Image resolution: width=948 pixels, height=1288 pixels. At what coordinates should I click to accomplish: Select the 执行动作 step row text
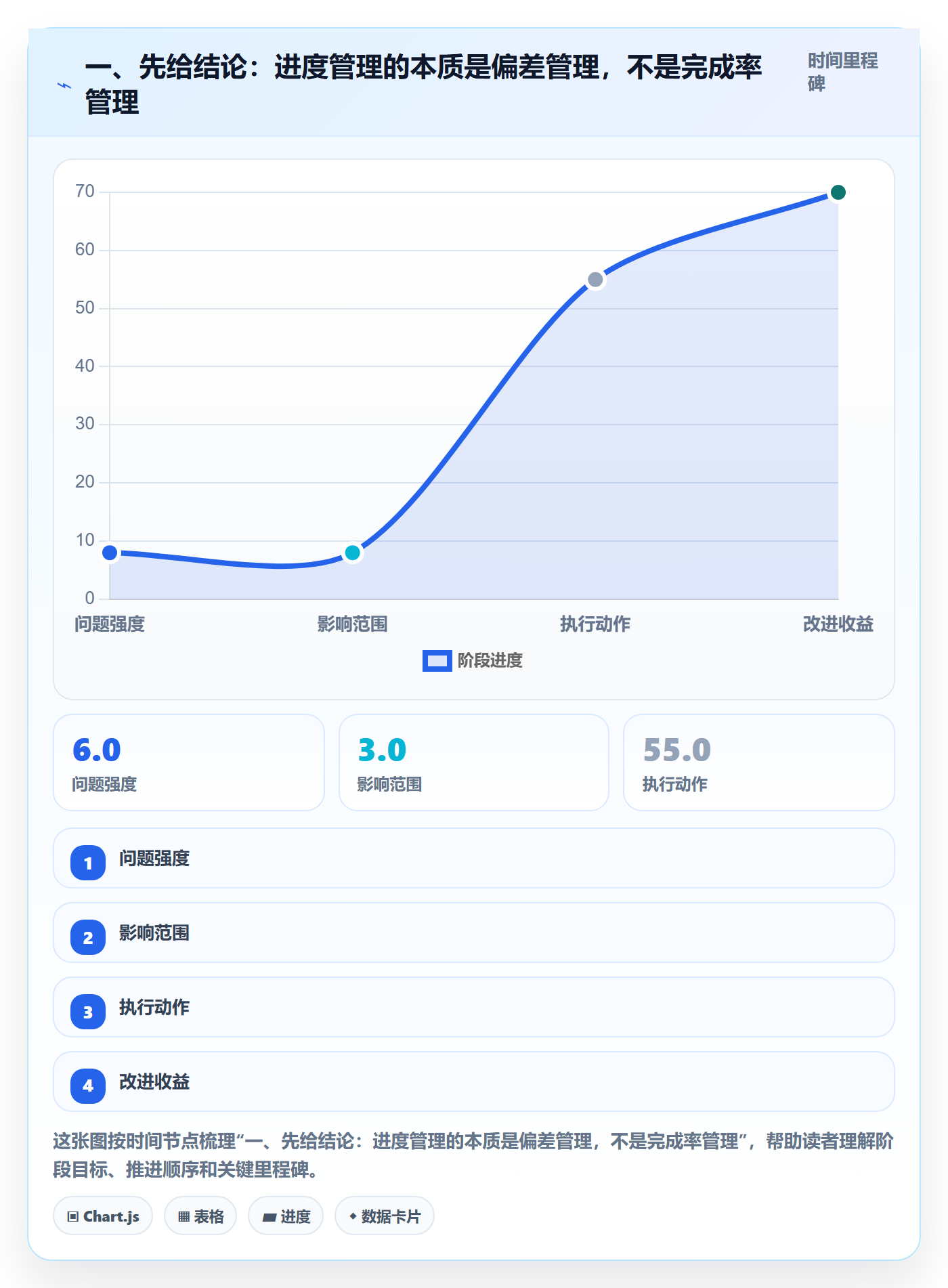[x=154, y=1008]
